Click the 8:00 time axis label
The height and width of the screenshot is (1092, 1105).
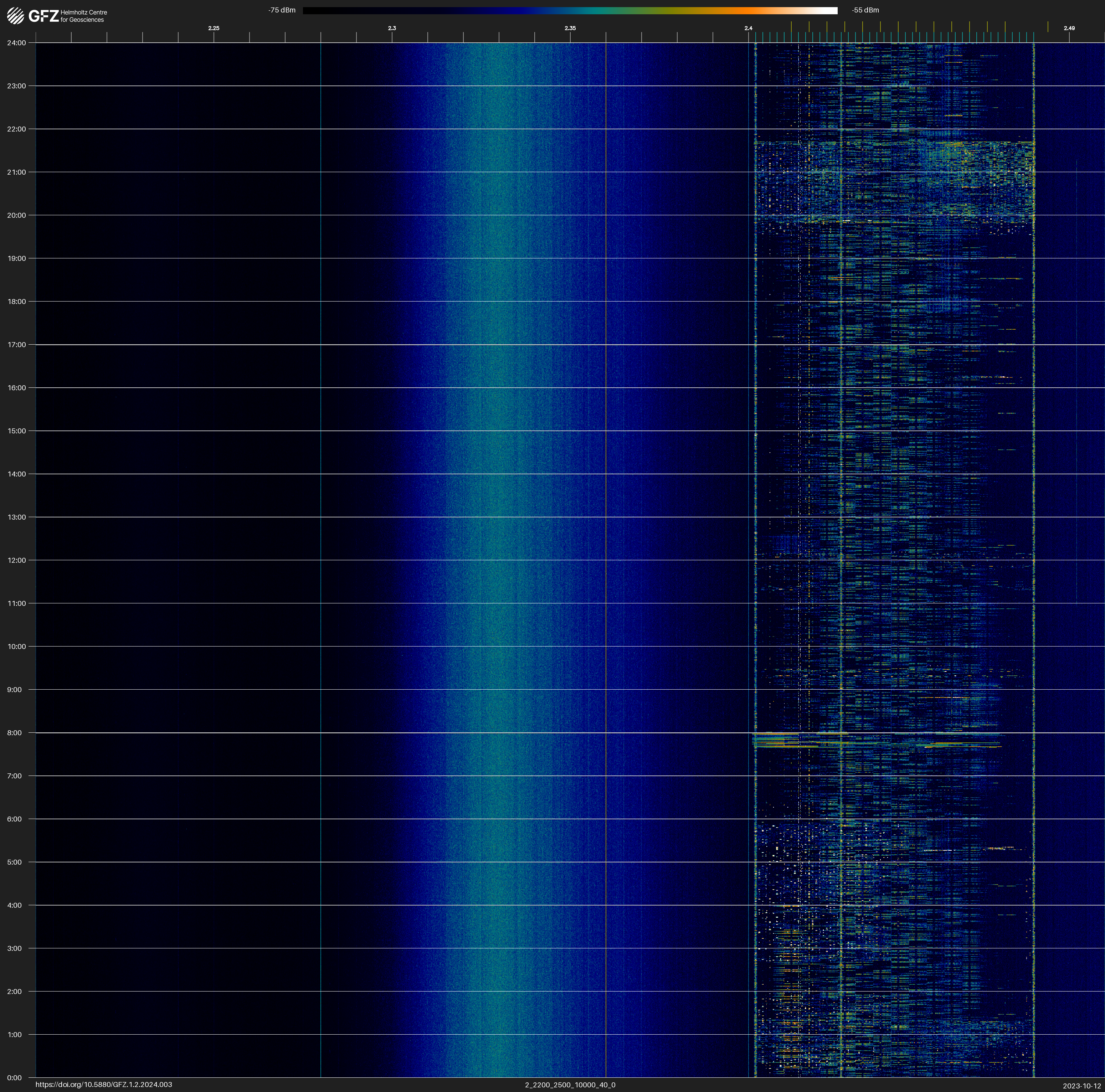(x=14, y=733)
